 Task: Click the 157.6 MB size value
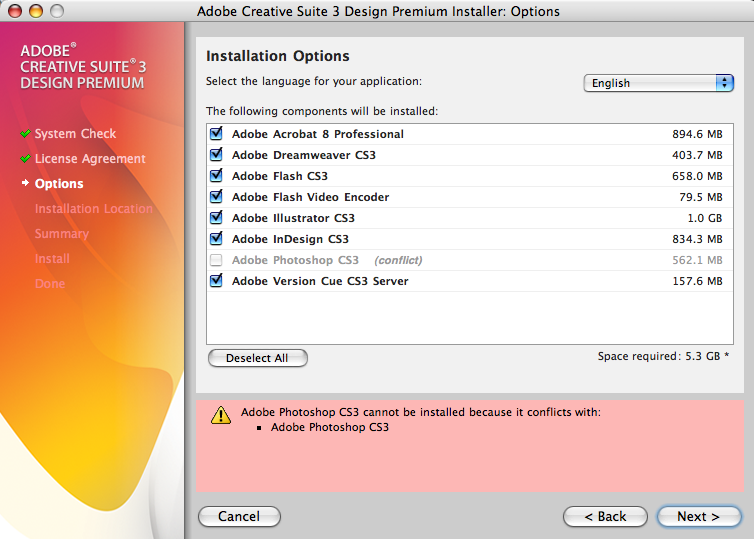(697, 281)
